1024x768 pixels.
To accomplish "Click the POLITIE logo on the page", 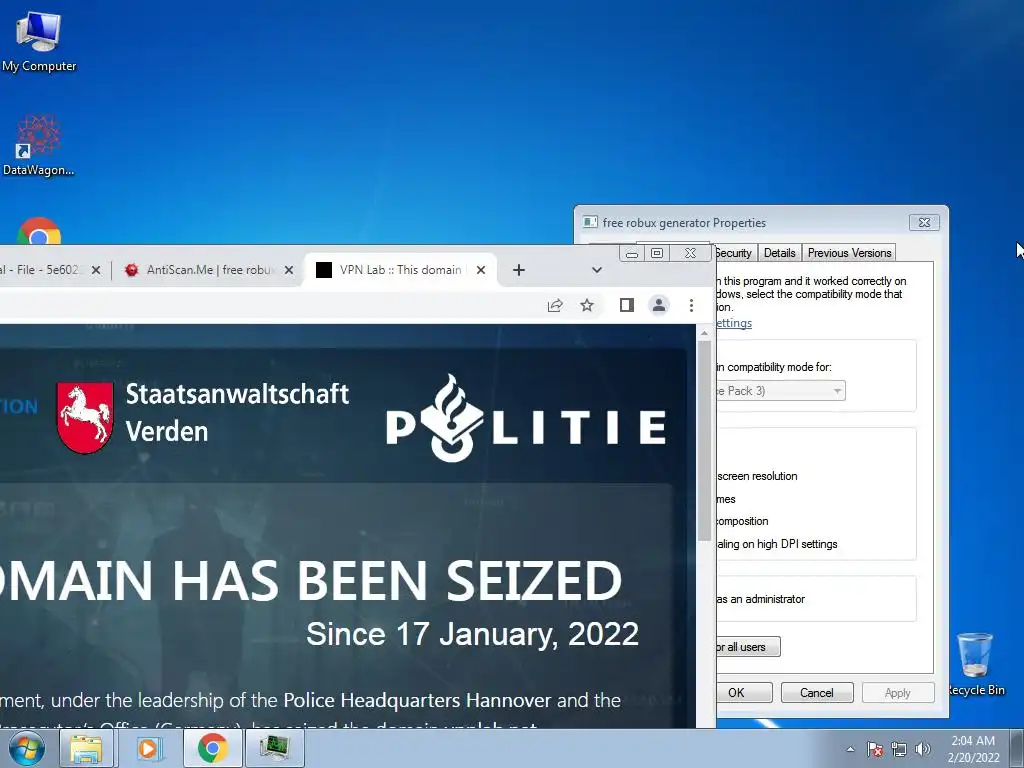I will pos(526,418).
